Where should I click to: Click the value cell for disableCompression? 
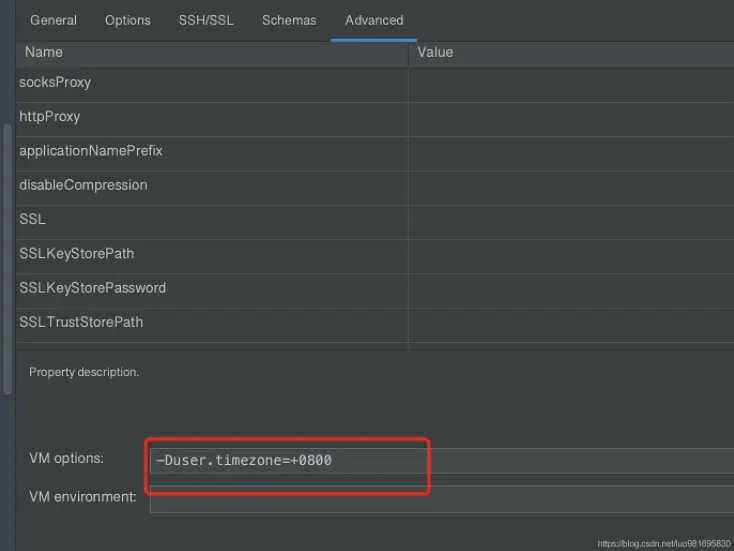click(x=570, y=185)
